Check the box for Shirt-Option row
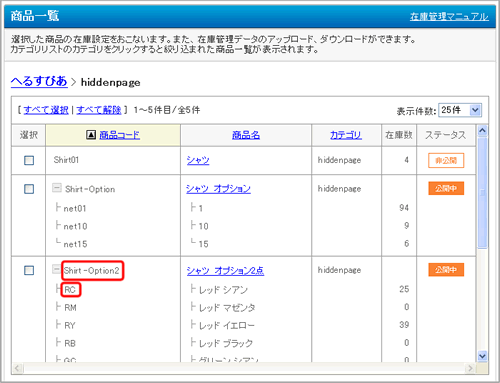 [29, 189]
